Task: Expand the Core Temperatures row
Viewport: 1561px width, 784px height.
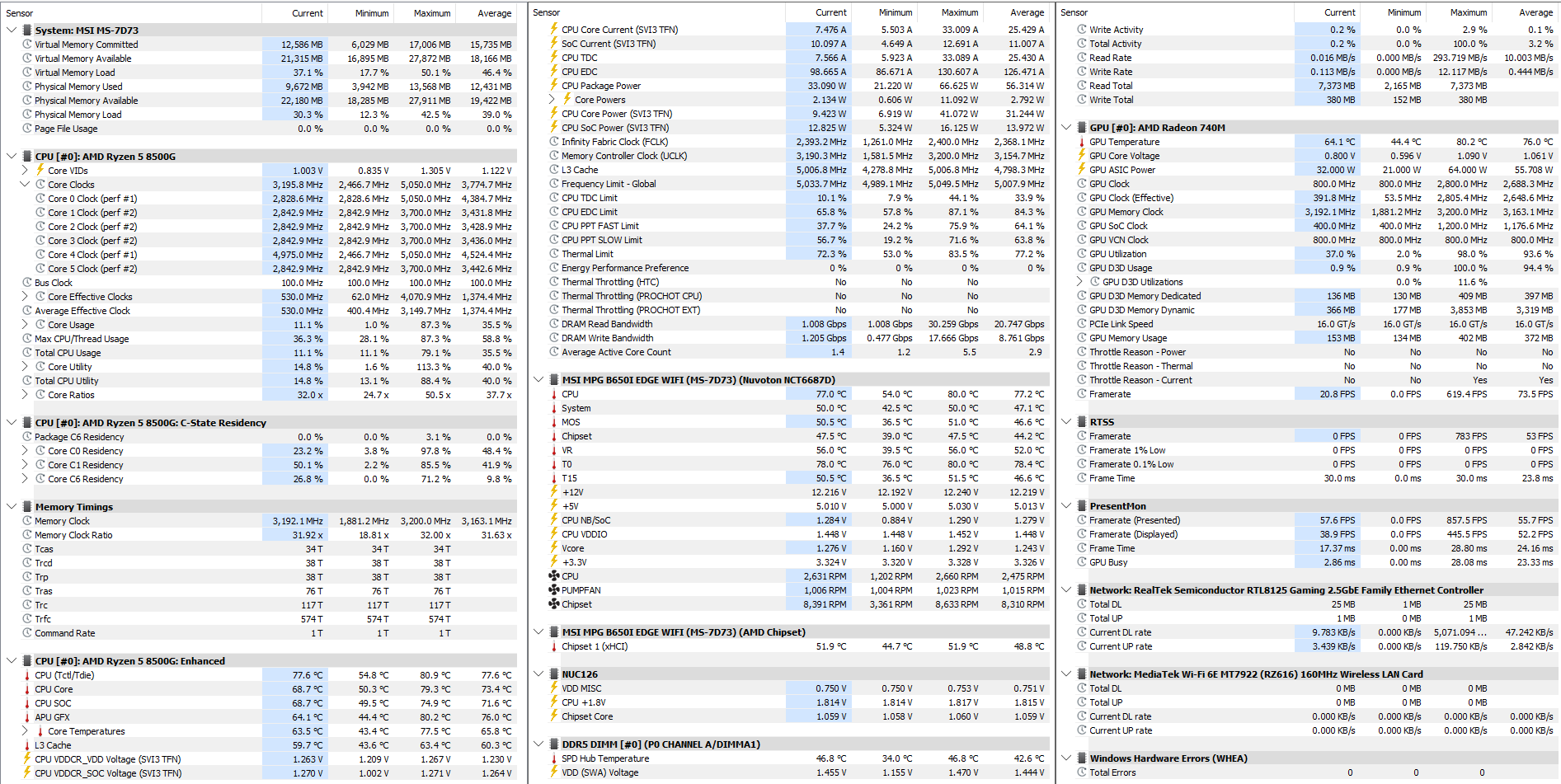Action: point(25,731)
